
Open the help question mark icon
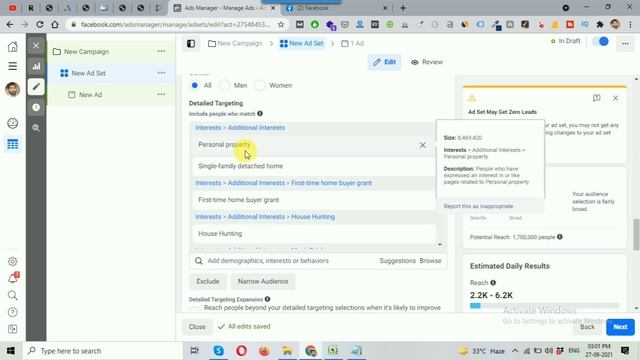pos(13,312)
